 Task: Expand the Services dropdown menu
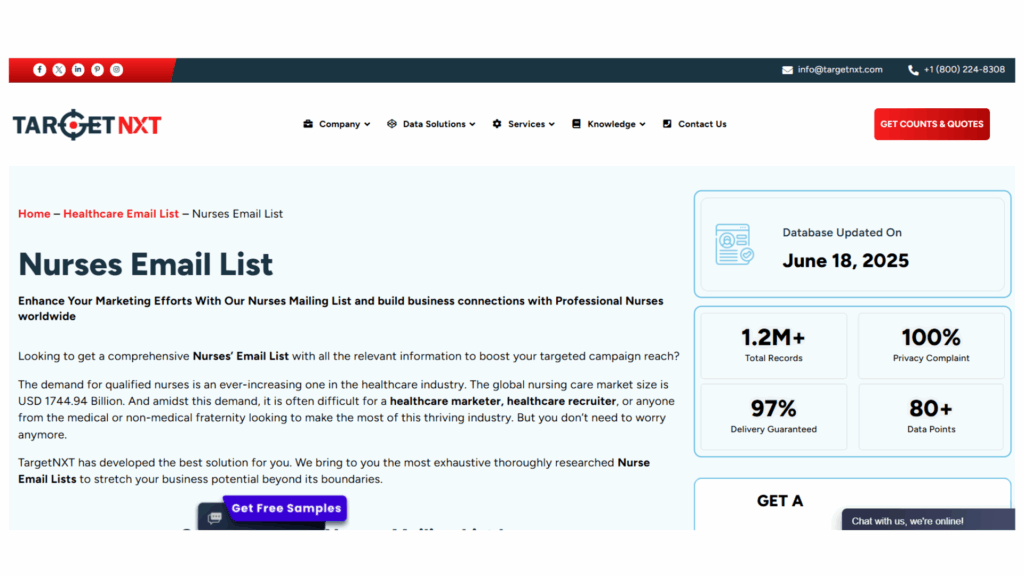tap(524, 125)
